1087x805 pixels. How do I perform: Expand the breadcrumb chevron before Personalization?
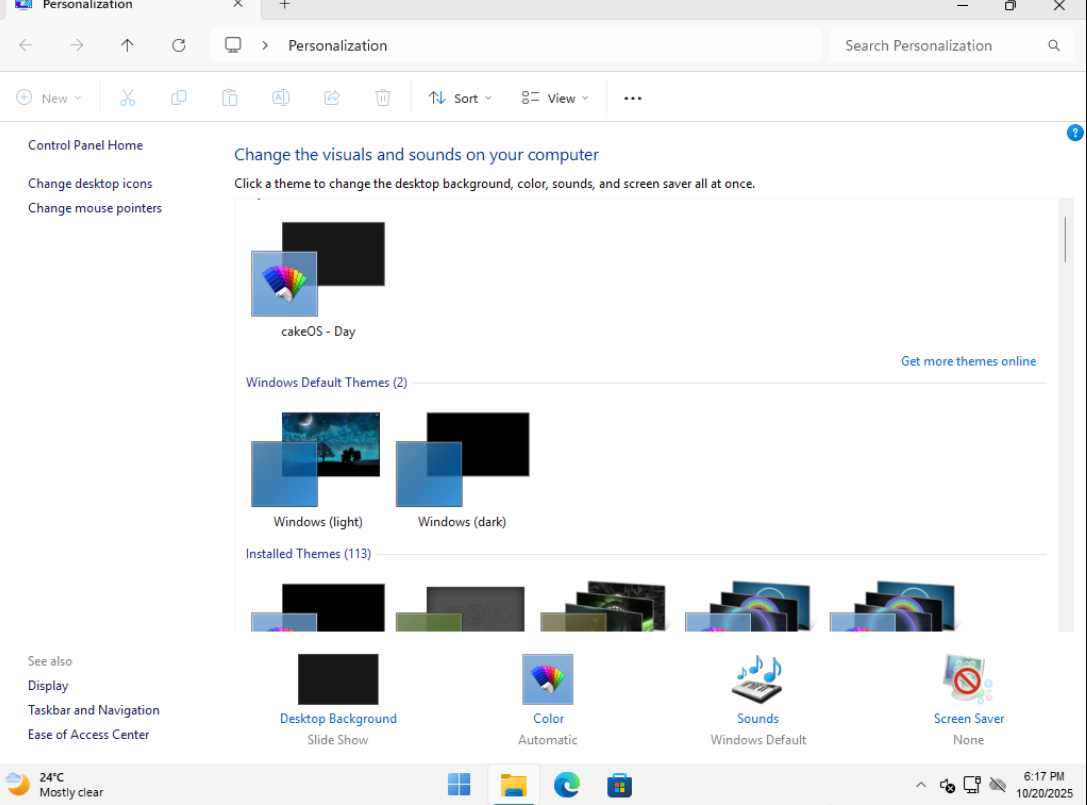pos(265,45)
